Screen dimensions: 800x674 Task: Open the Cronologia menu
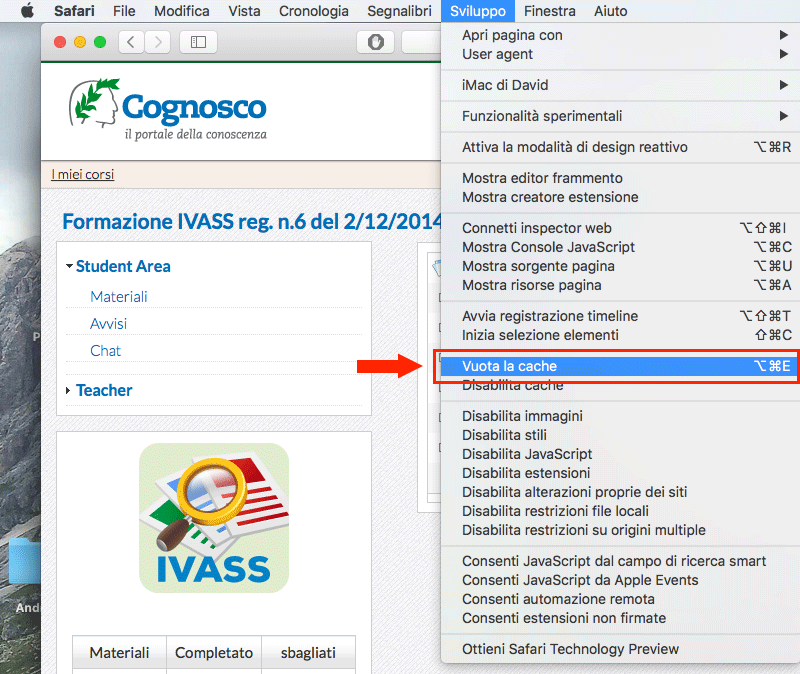(314, 11)
